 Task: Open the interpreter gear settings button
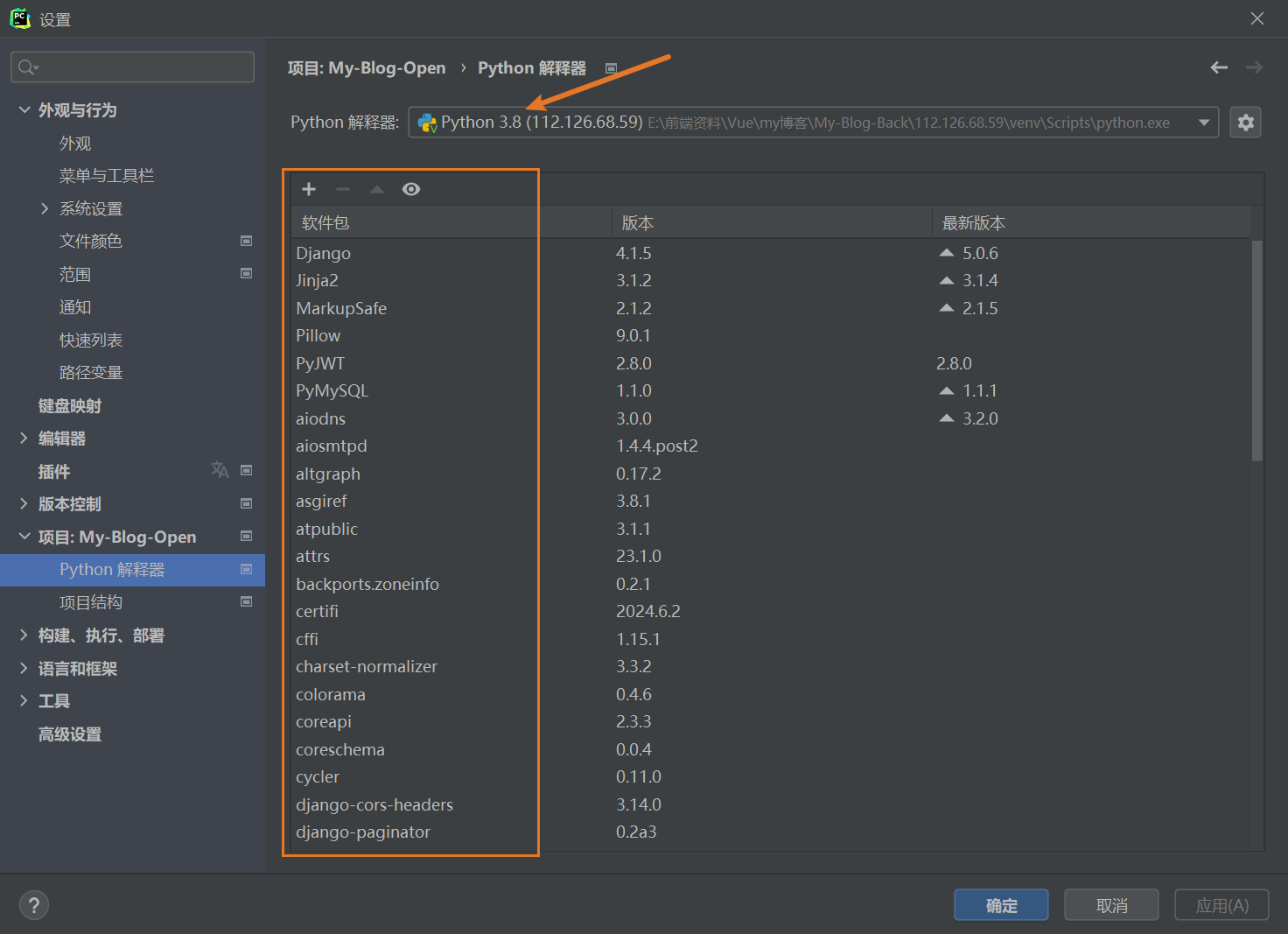click(x=1245, y=123)
